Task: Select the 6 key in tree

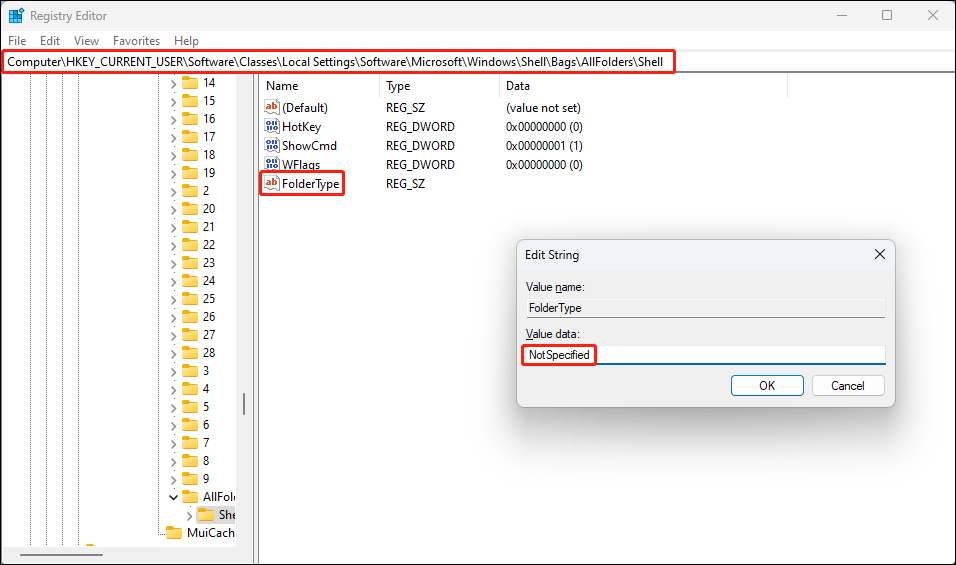Action: tap(206, 424)
